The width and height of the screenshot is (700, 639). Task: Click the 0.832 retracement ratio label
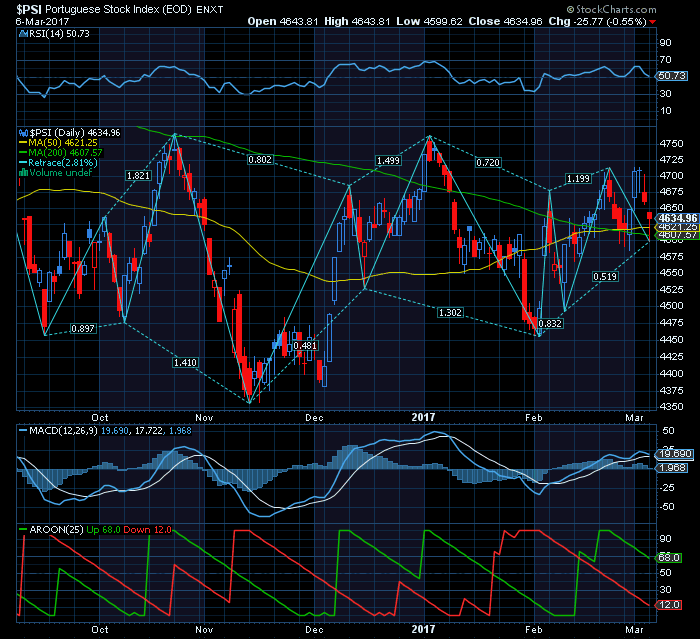[550, 323]
